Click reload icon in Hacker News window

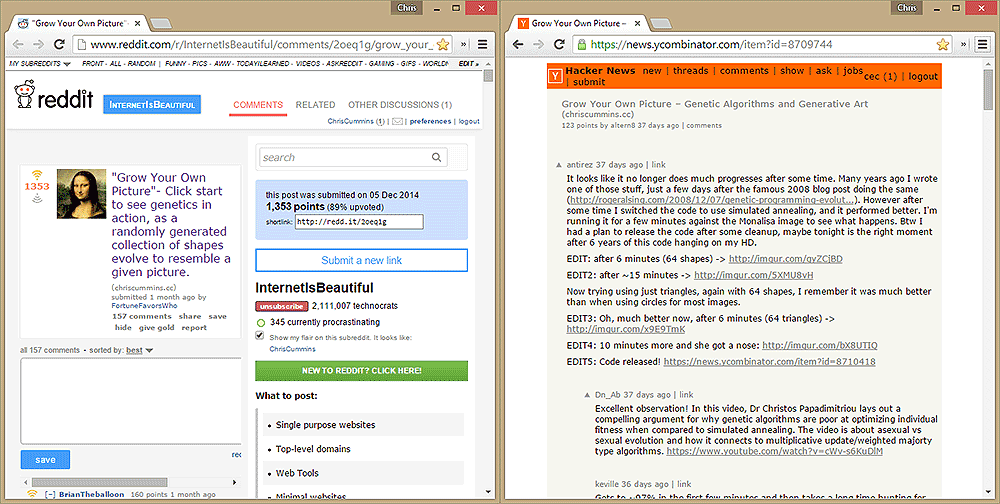(559, 45)
